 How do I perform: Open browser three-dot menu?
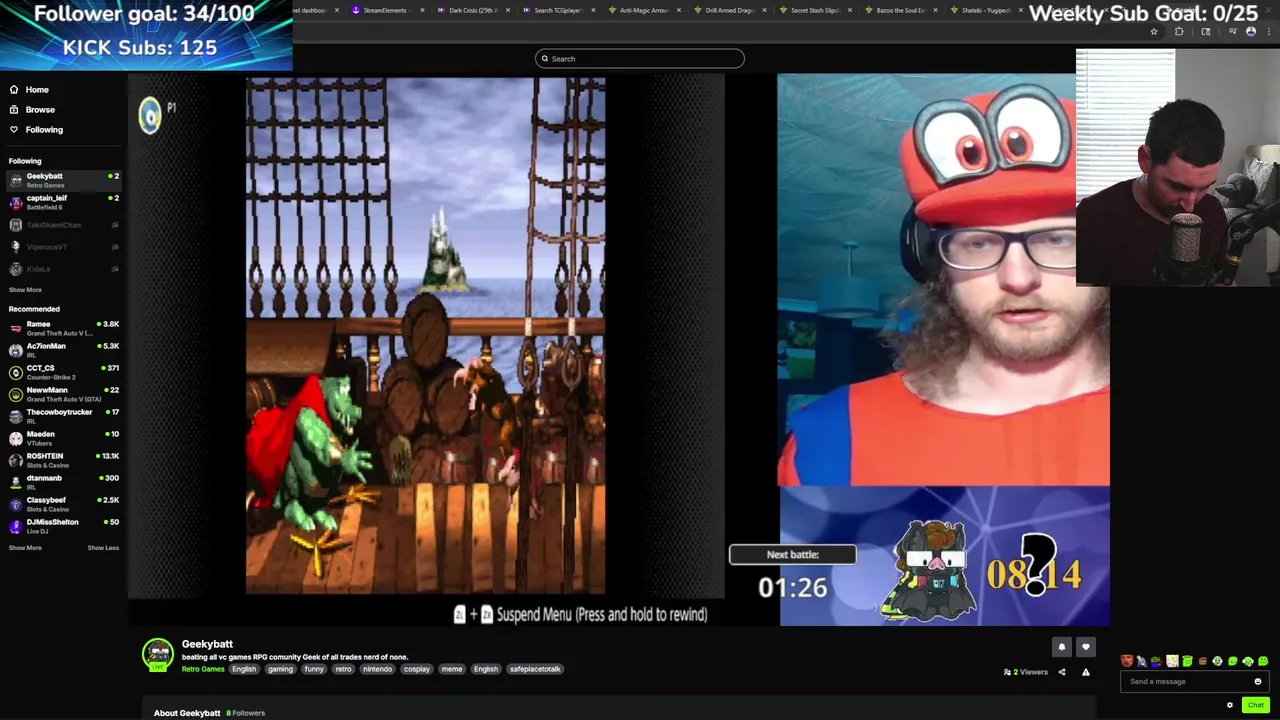click(x=1269, y=32)
